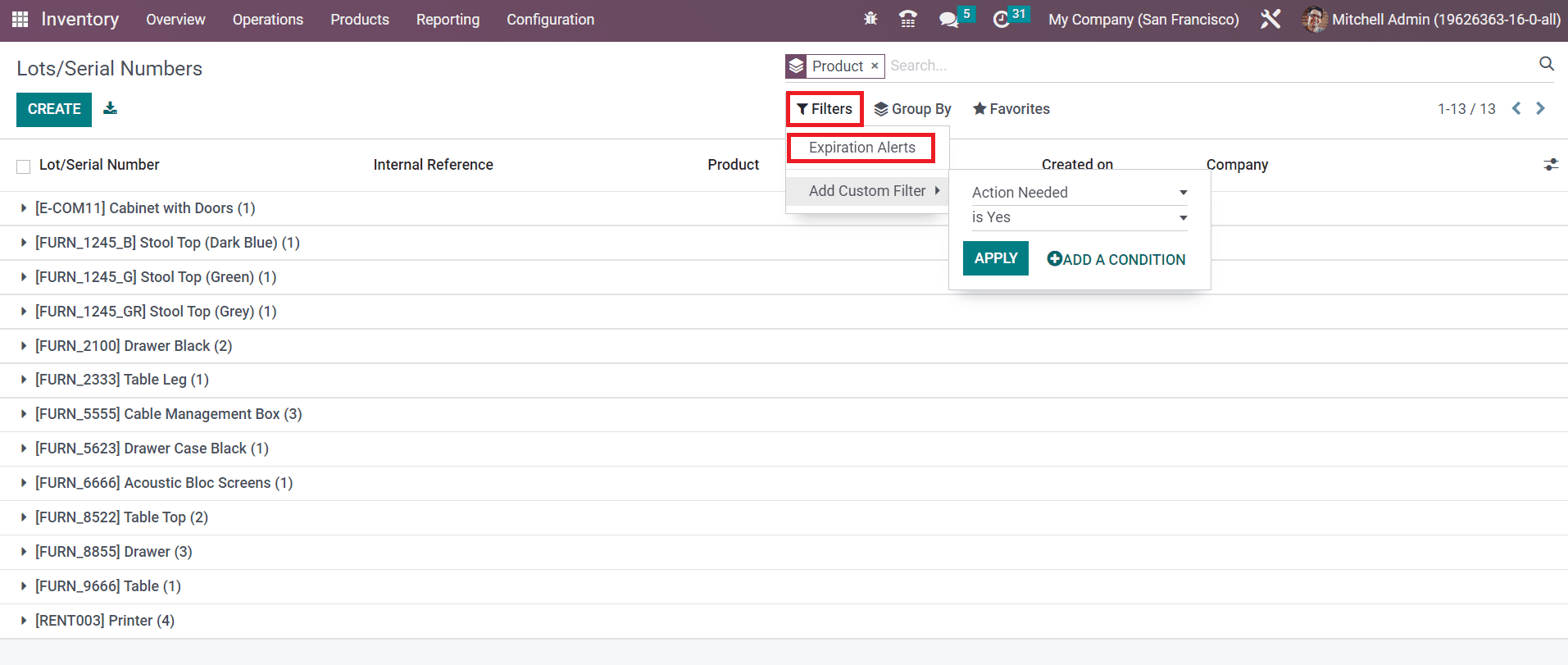Viewport: 1568px width, 665px height.
Task: Open the conversations chat icon
Action: point(948,19)
